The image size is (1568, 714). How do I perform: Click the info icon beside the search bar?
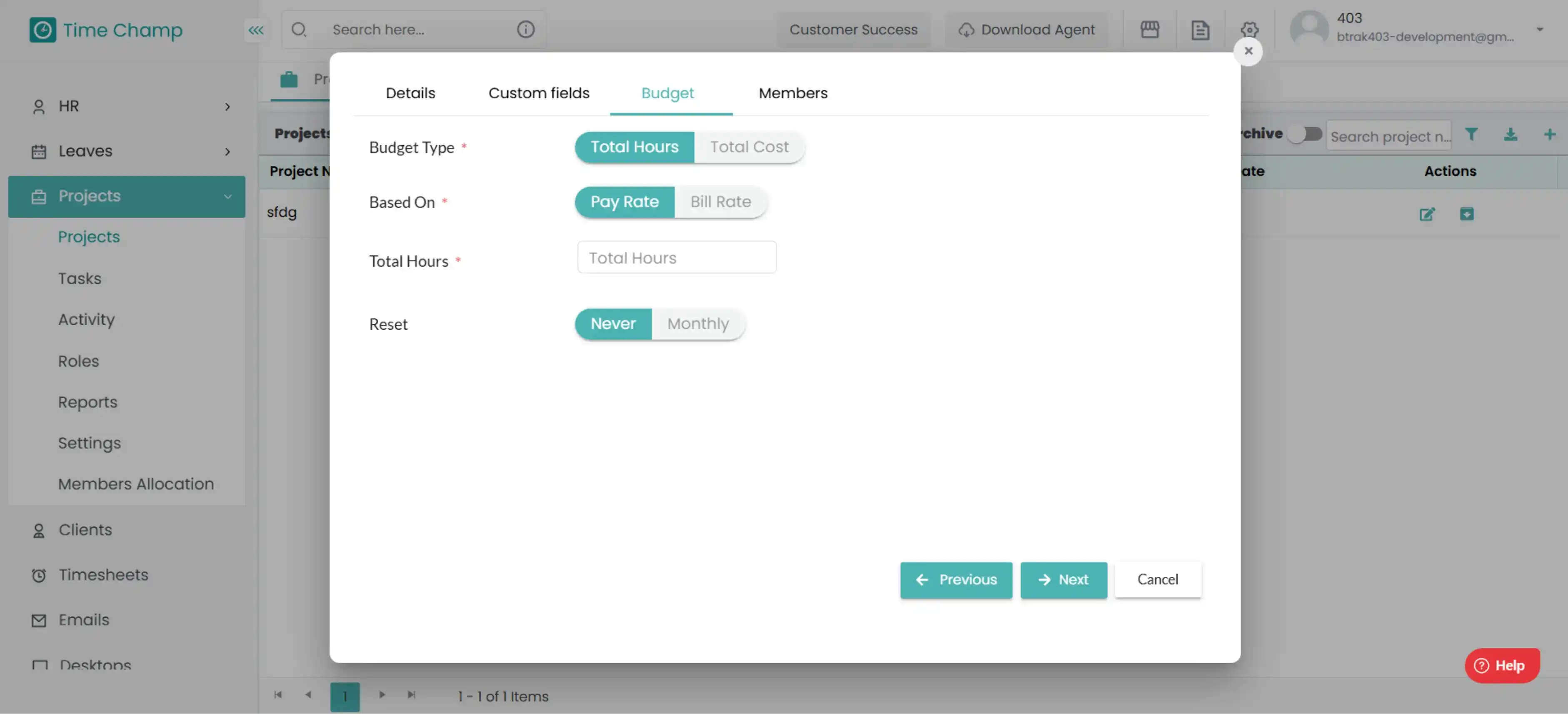(x=526, y=29)
